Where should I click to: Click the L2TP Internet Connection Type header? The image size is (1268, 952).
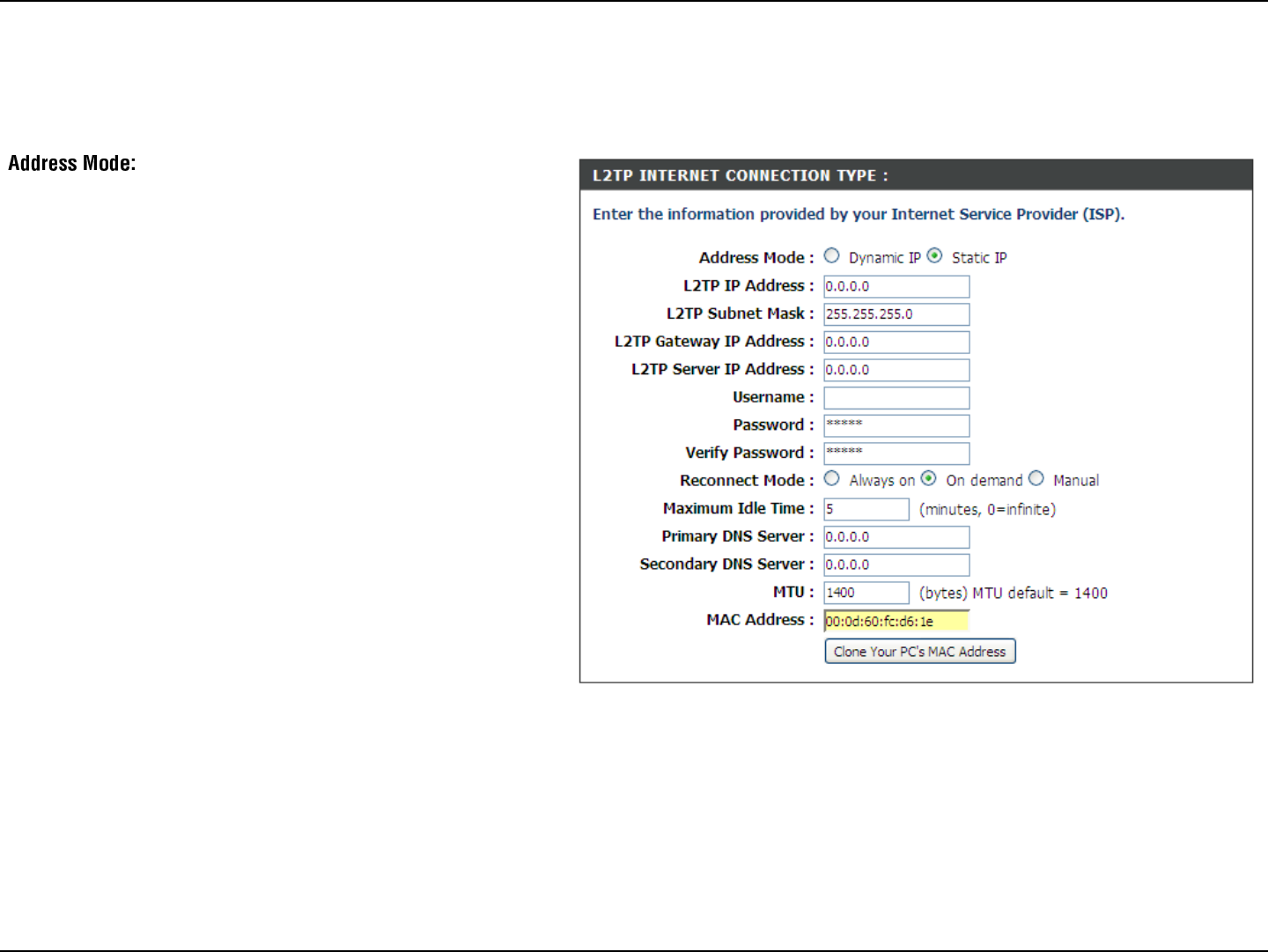[x=740, y=175]
